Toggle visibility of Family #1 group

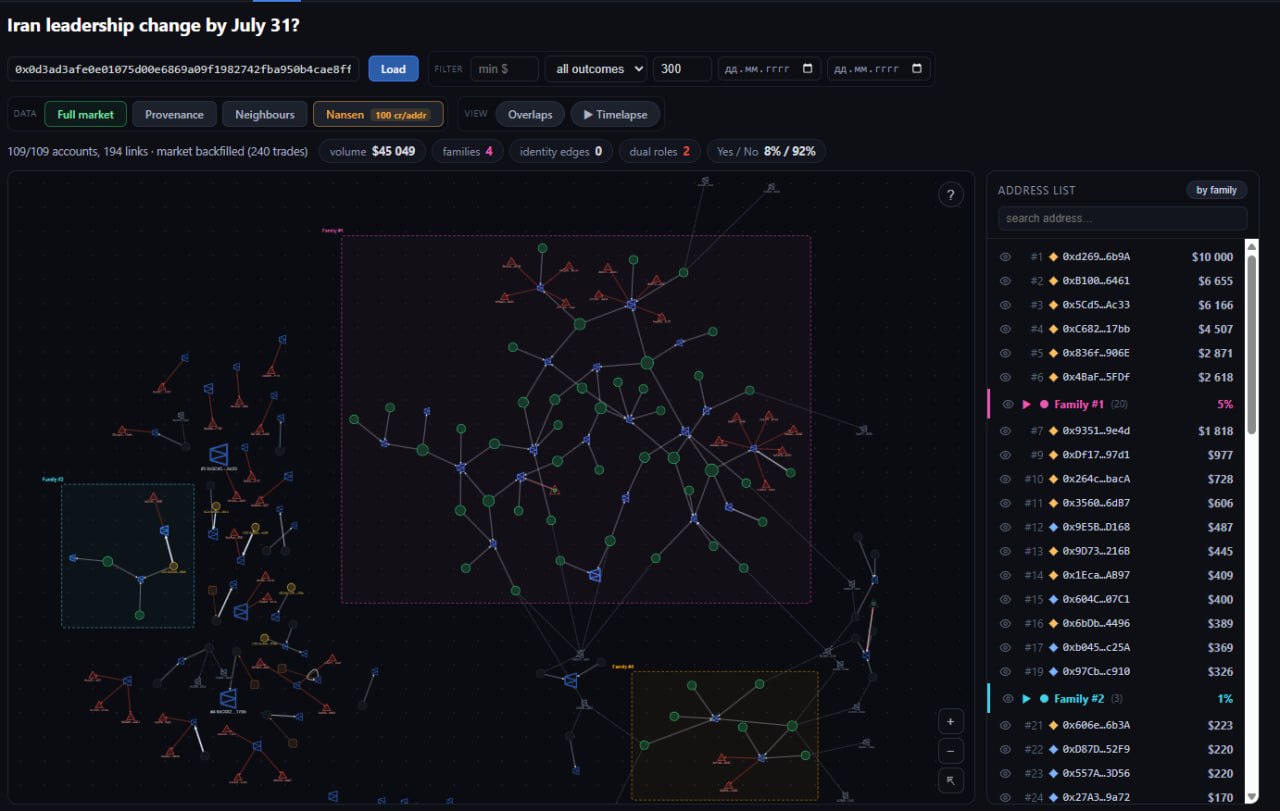tap(1008, 404)
